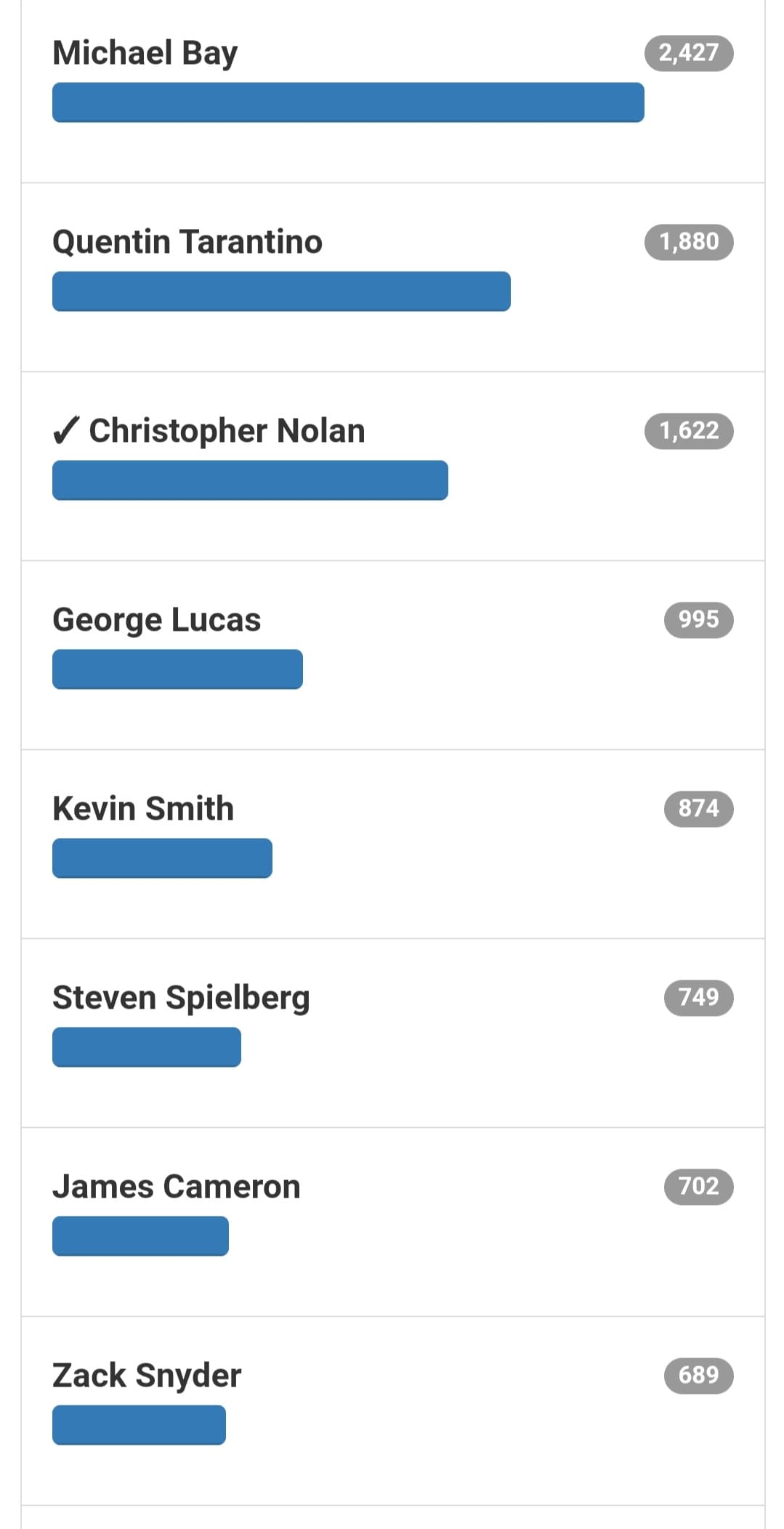
Task: Click the 874 badge next to Kevin Smith
Action: pos(699,809)
